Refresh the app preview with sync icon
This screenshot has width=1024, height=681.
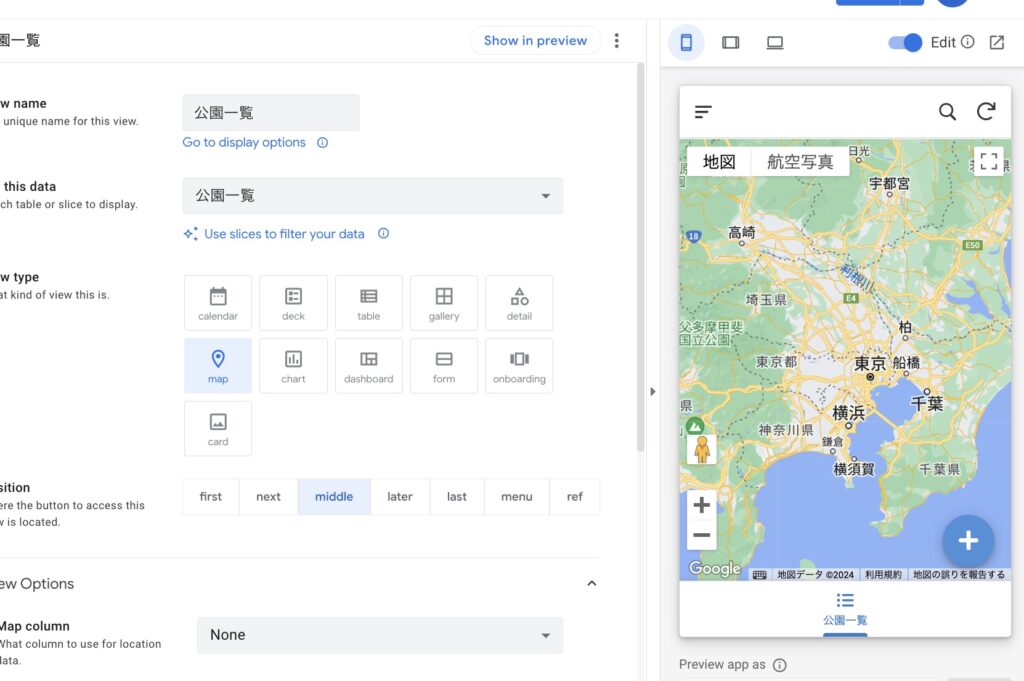coord(986,112)
